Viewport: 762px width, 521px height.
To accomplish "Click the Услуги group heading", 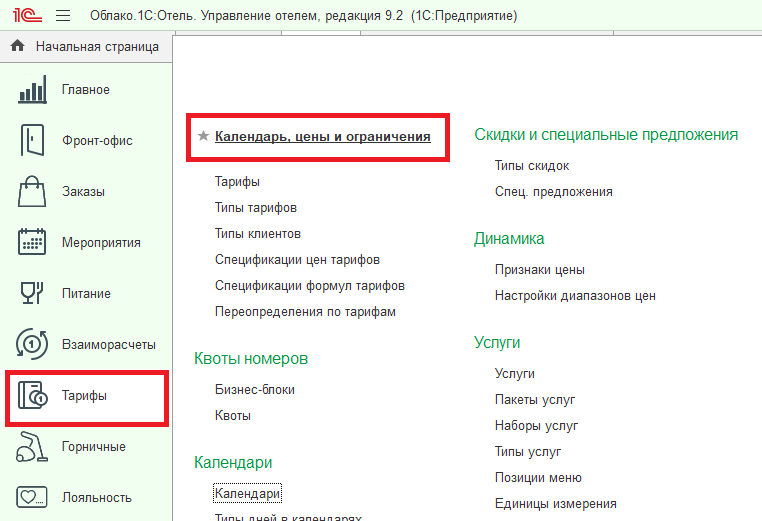I will coord(497,343).
